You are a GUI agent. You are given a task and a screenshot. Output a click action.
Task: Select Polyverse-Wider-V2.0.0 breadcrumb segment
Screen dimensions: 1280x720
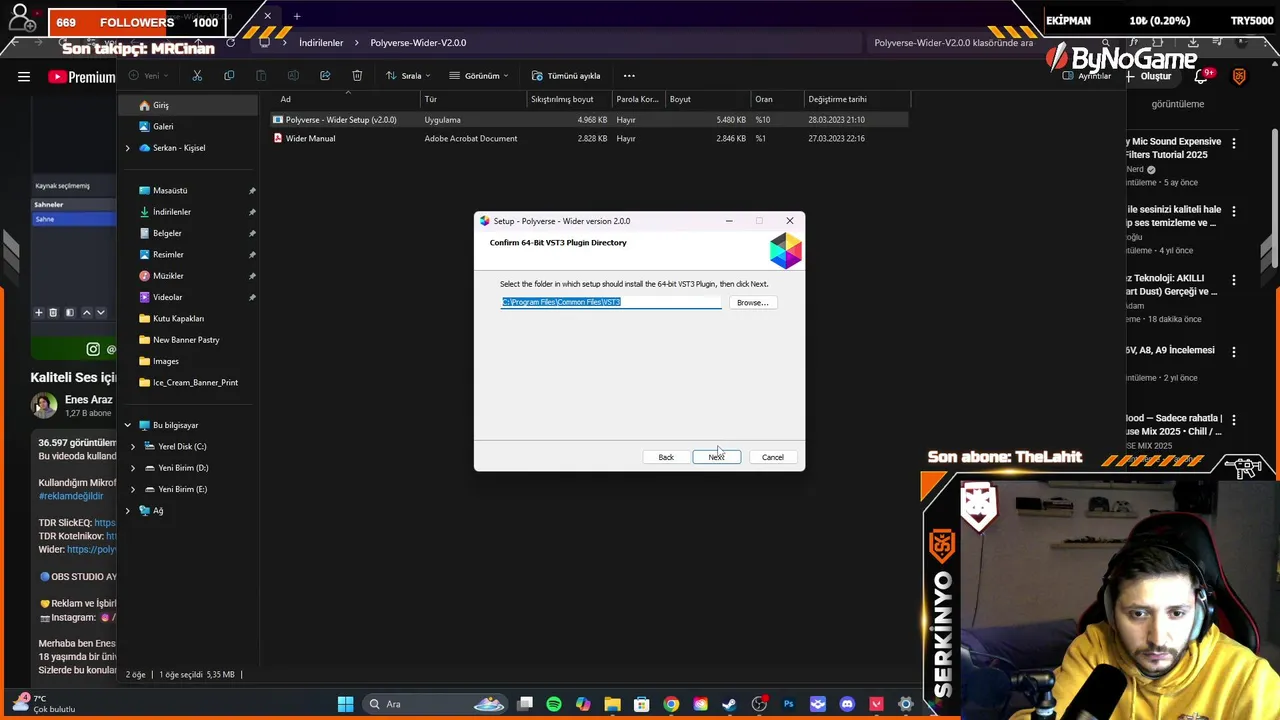click(x=418, y=43)
